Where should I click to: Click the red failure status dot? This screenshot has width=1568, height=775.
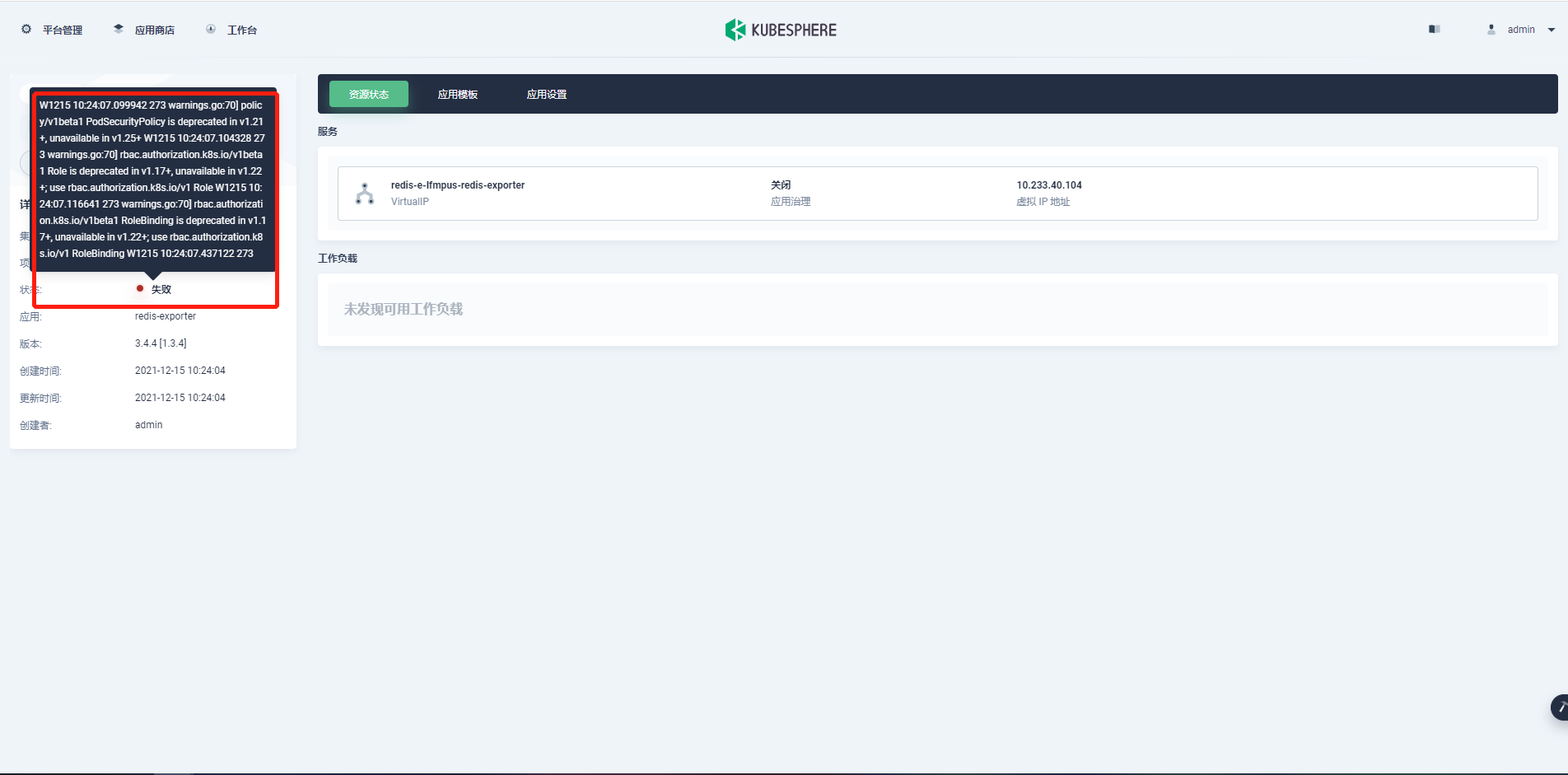pyautogui.click(x=138, y=289)
